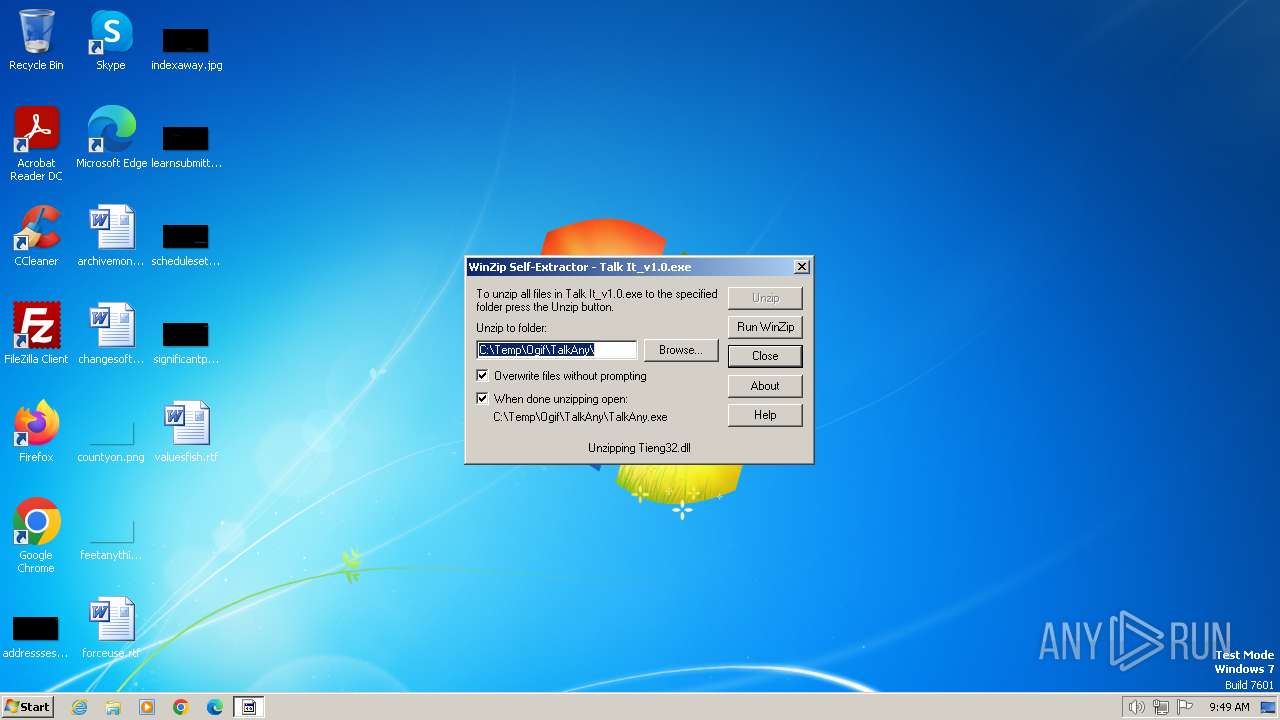
Task: Open FileZilla Client shortcut
Action: pyautogui.click(x=36, y=333)
